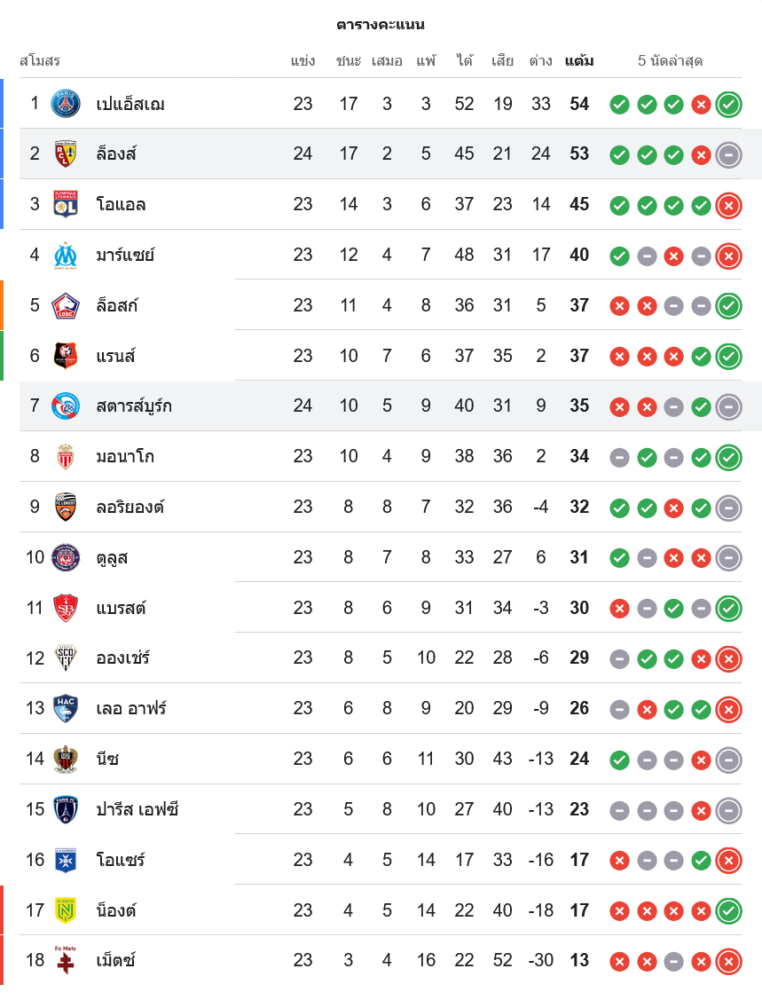Click the Stade Rennais logo

click(66, 355)
